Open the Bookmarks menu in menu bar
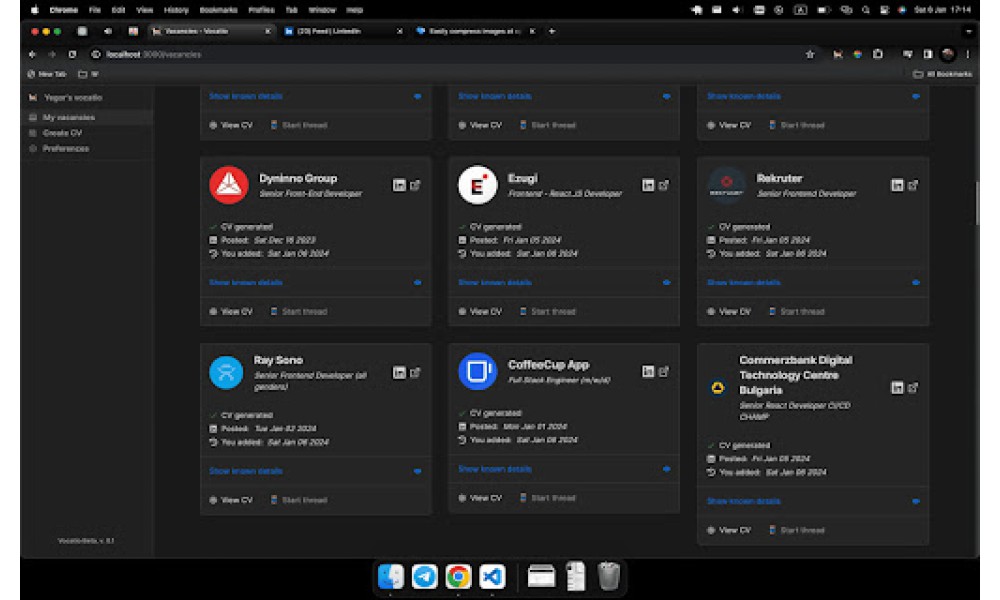 [x=218, y=10]
